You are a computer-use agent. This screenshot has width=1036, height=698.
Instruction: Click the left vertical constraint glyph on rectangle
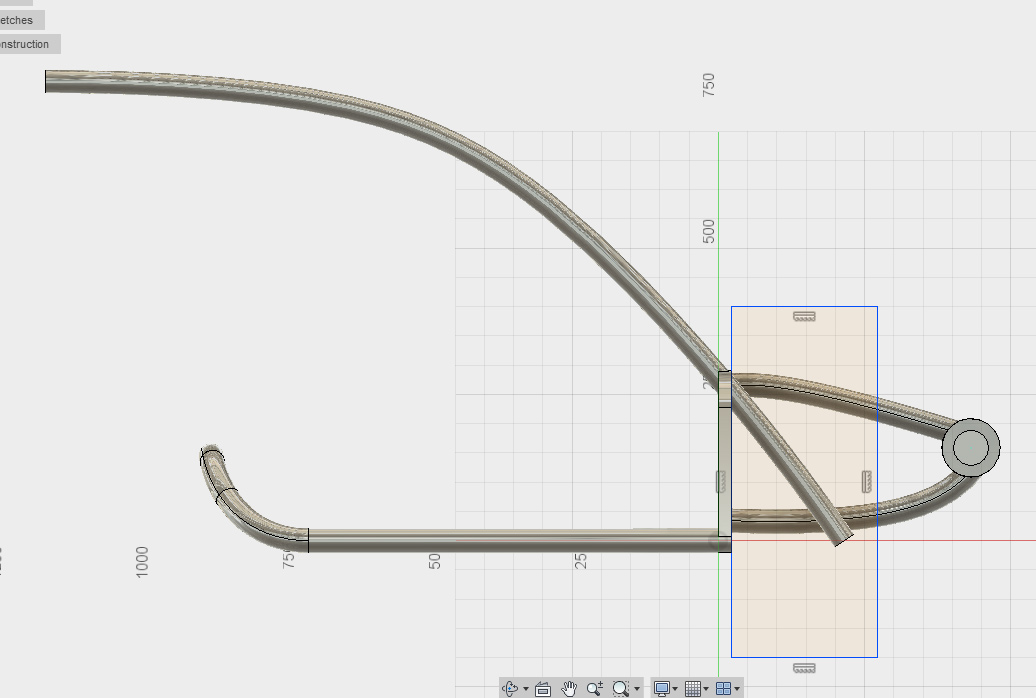tap(721, 482)
